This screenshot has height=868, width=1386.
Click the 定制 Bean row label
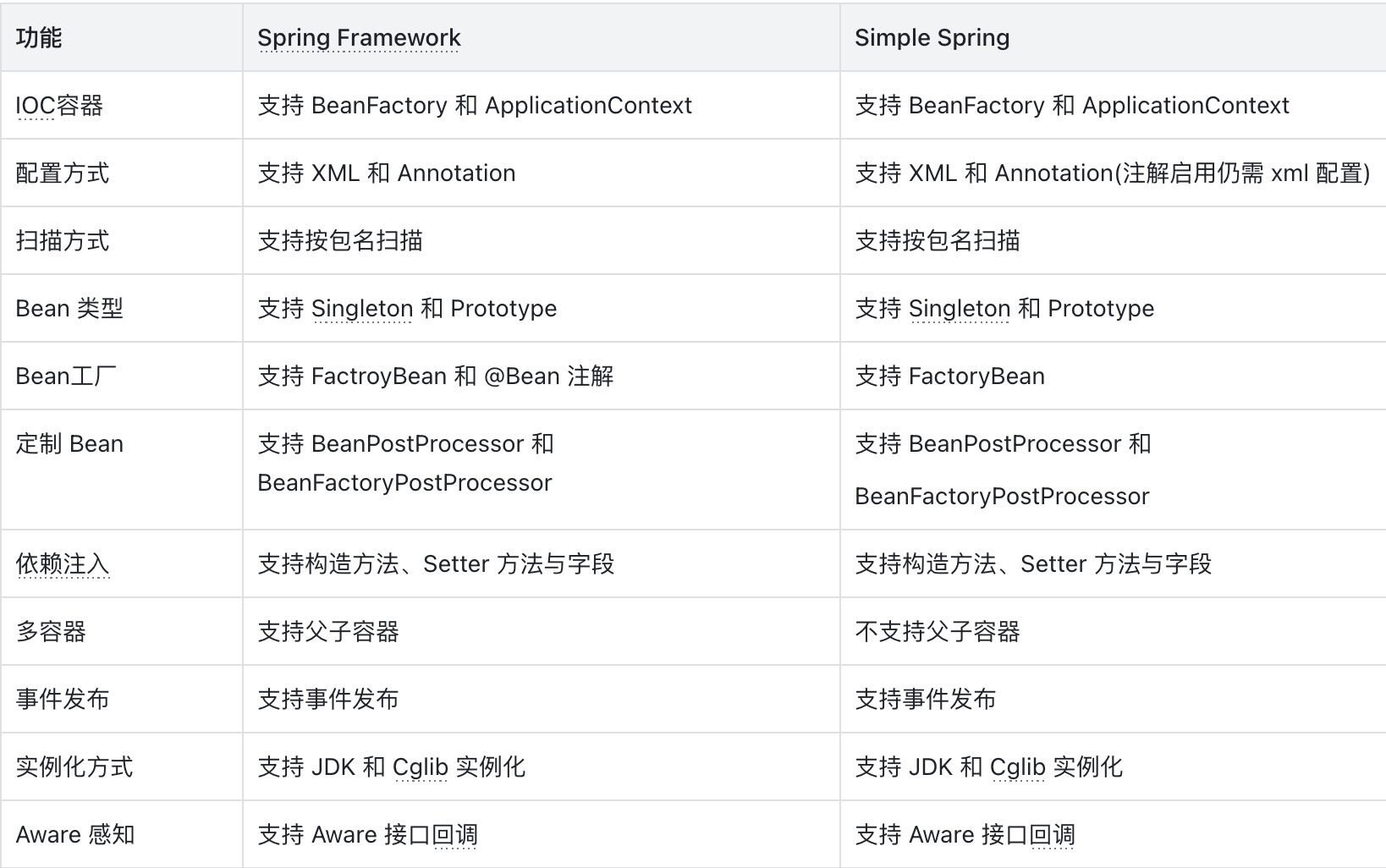click(69, 444)
